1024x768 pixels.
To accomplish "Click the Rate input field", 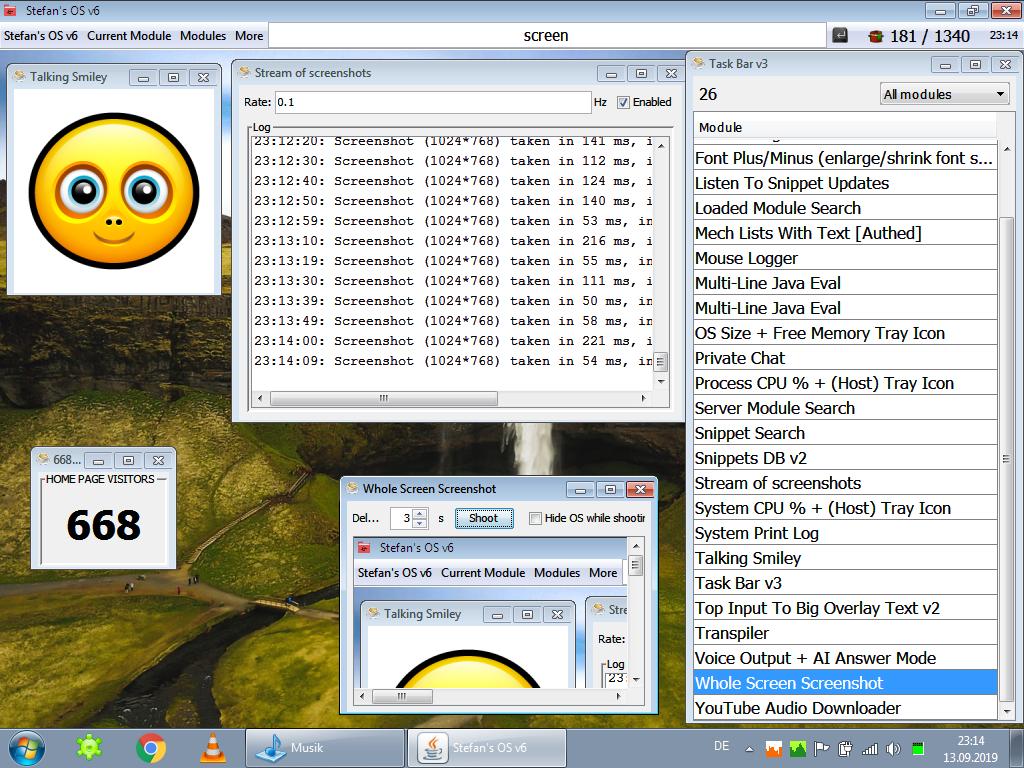I will pos(432,102).
